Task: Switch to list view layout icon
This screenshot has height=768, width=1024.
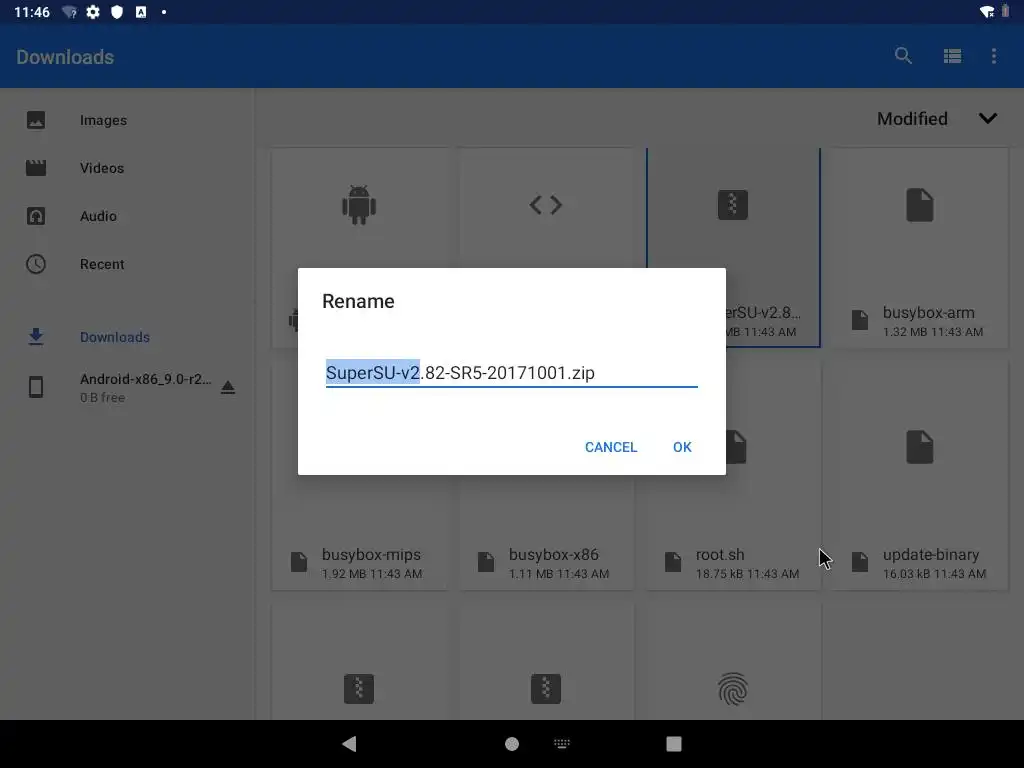Action: (952, 56)
